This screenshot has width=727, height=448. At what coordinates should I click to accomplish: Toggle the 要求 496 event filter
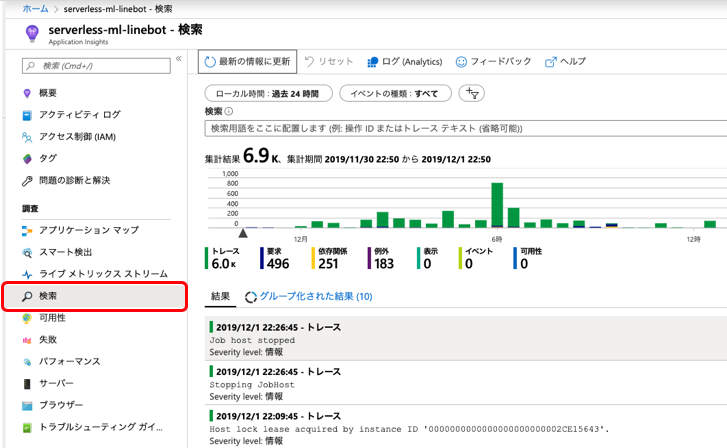275,258
